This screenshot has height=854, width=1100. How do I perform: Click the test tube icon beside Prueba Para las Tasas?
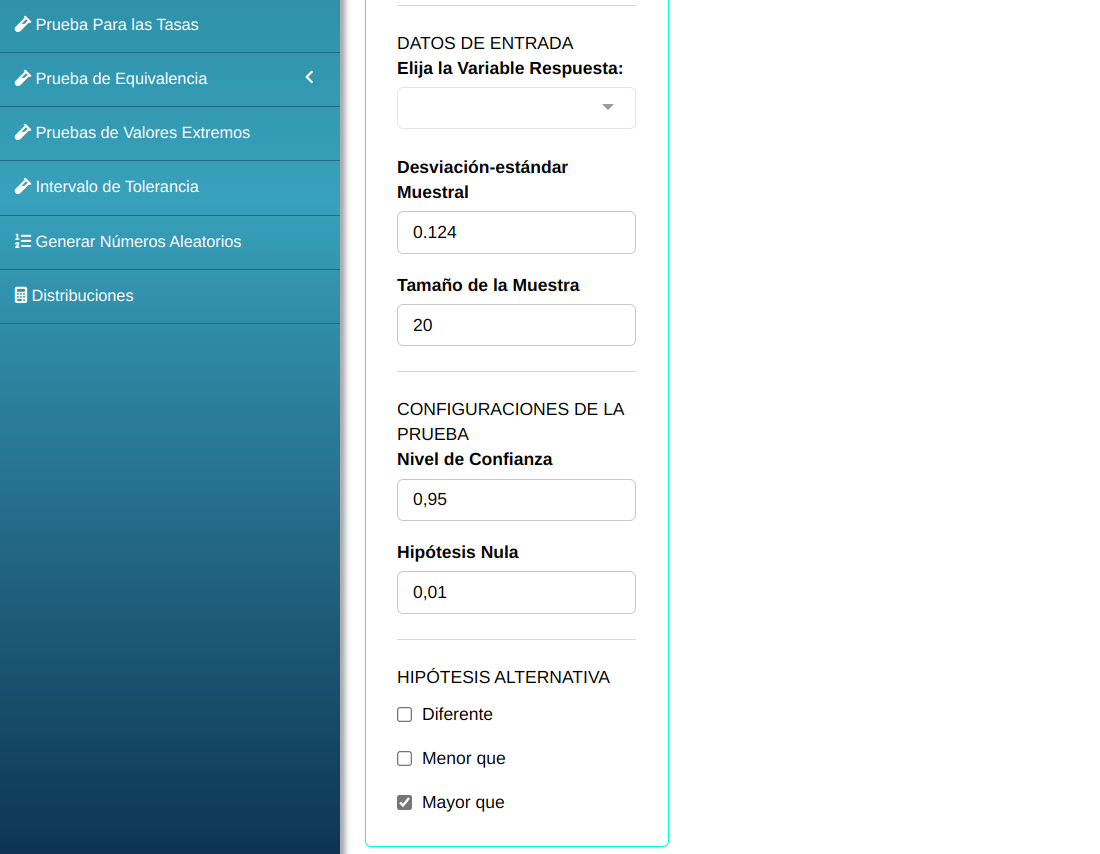pyautogui.click(x=22, y=24)
